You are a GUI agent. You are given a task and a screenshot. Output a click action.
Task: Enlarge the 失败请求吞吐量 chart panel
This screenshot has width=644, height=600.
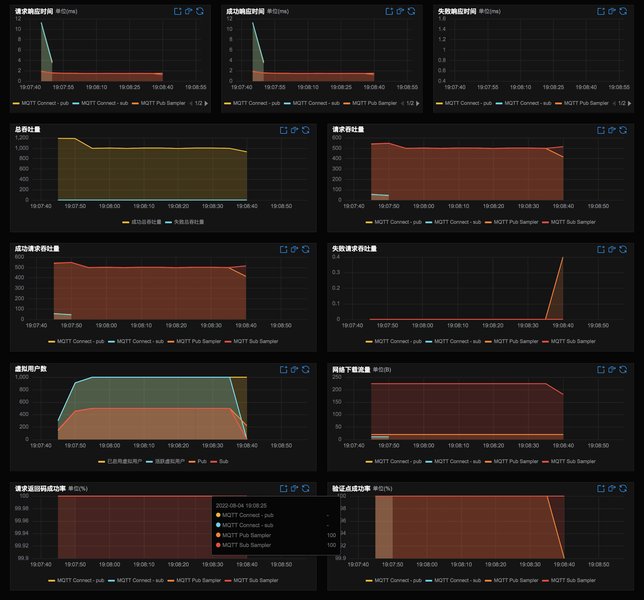tap(600, 249)
